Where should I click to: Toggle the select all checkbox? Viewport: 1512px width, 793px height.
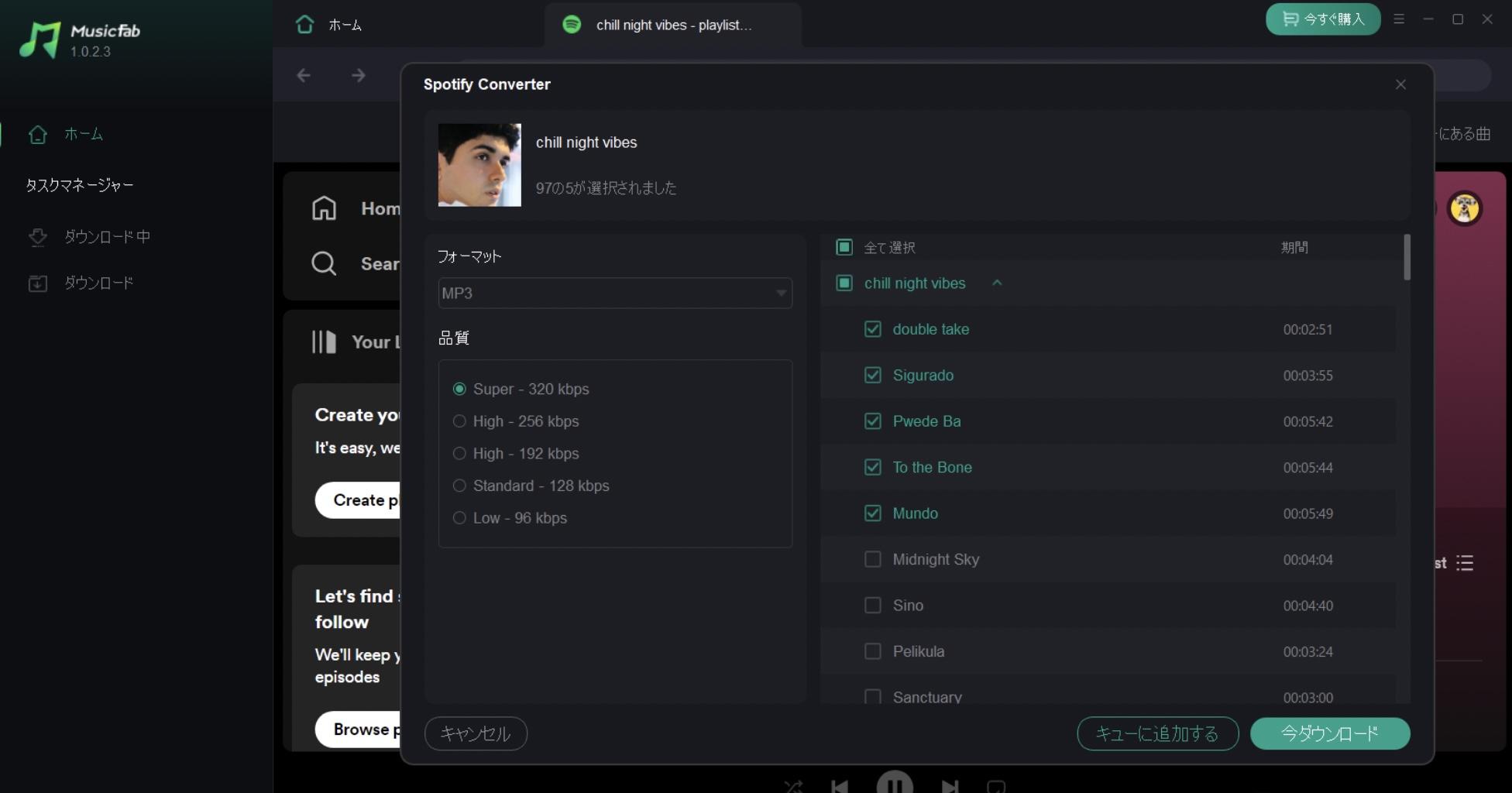844,247
